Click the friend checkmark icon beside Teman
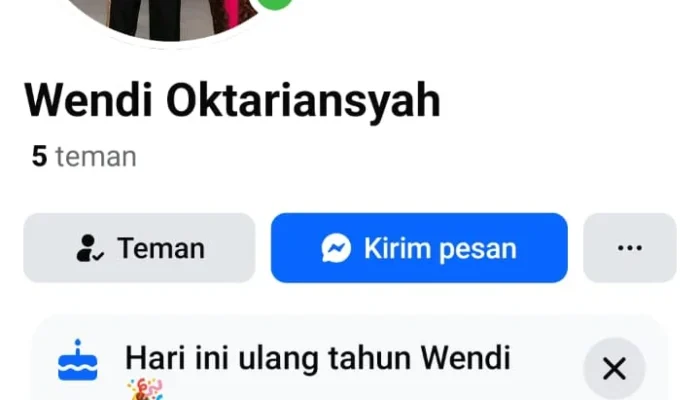The height and width of the screenshot is (400, 700). tap(90, 248)
